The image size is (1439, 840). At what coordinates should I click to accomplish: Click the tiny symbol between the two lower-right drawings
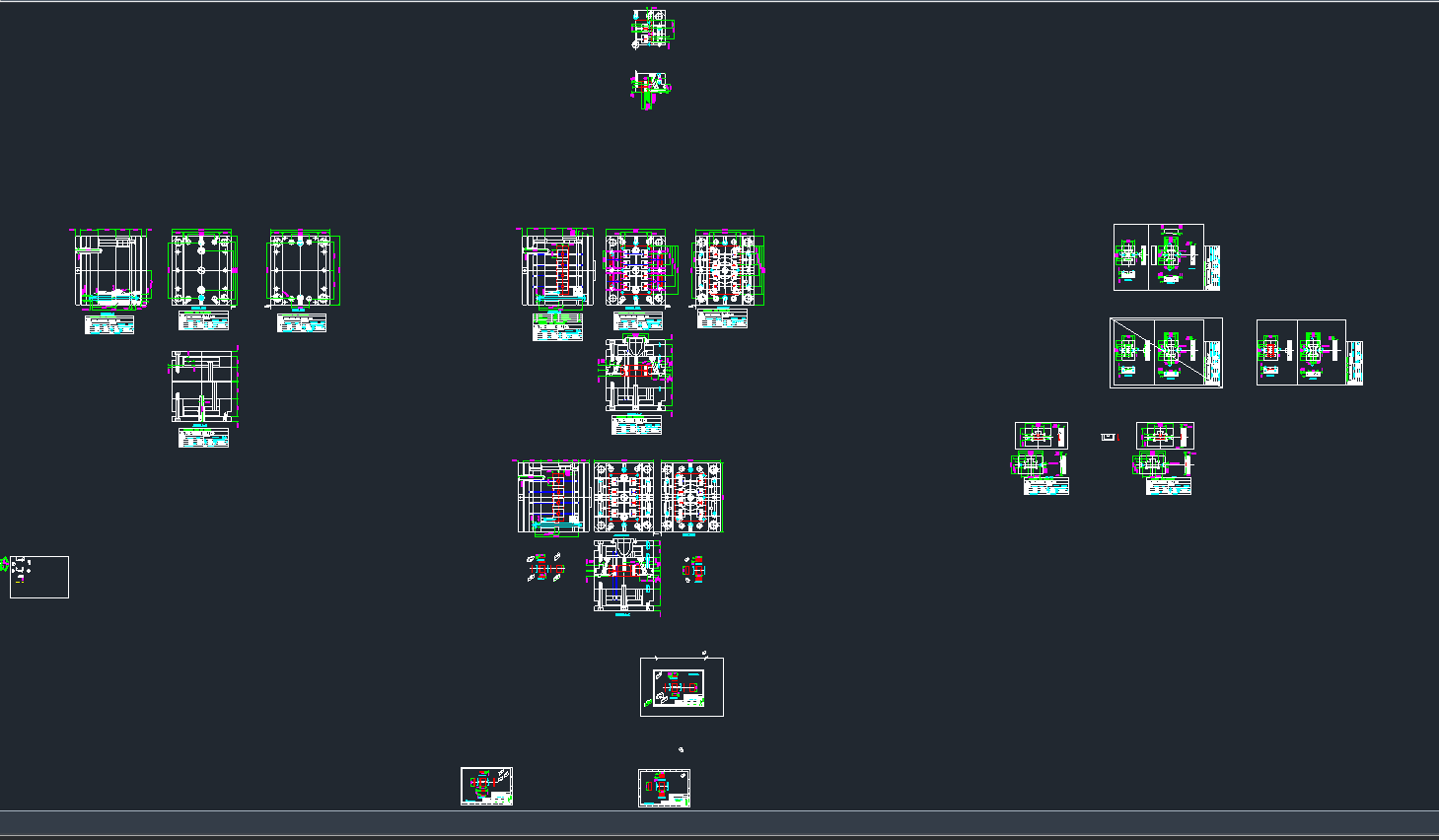click(x=1109, y=437)
